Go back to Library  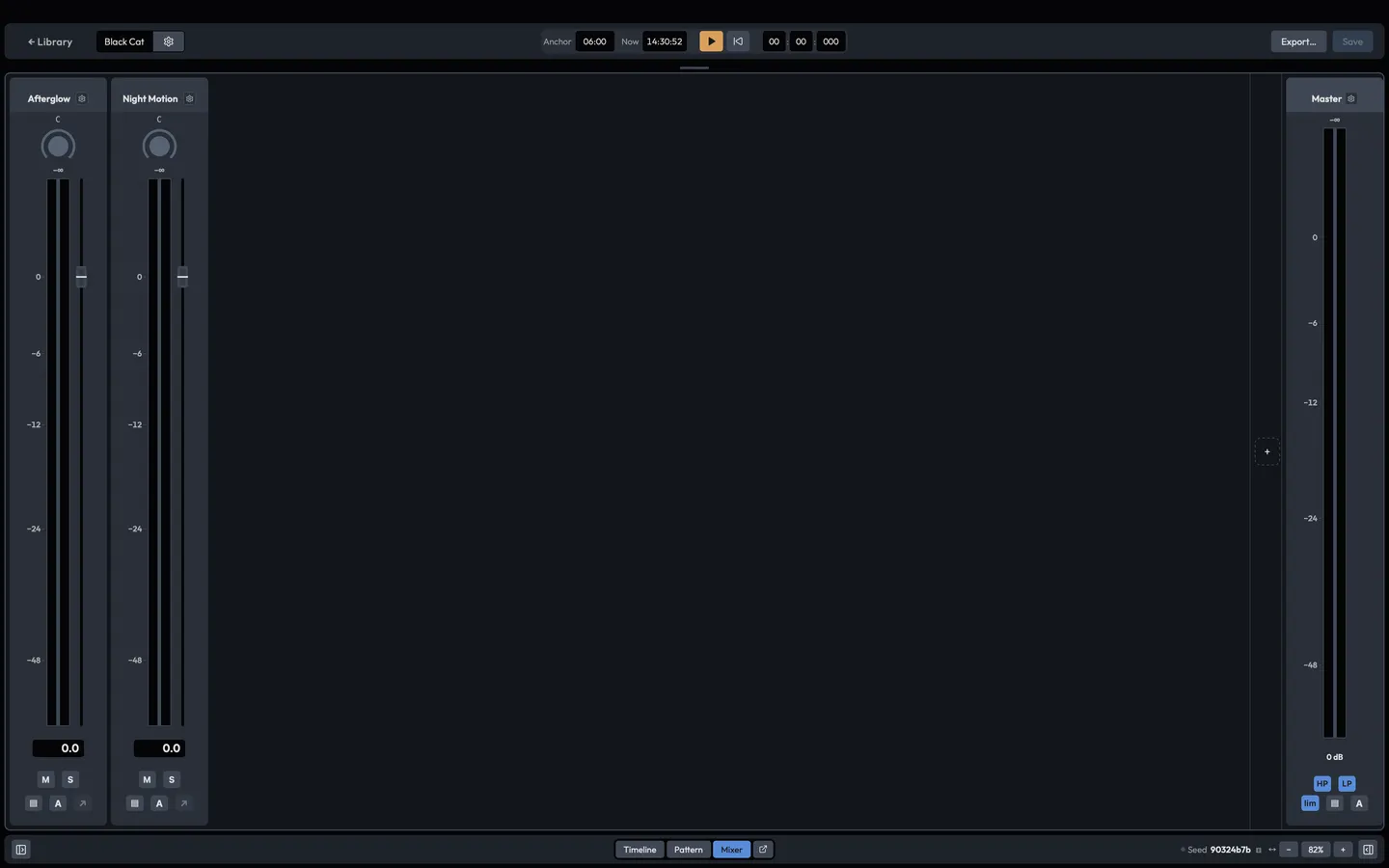coord(50,41)
